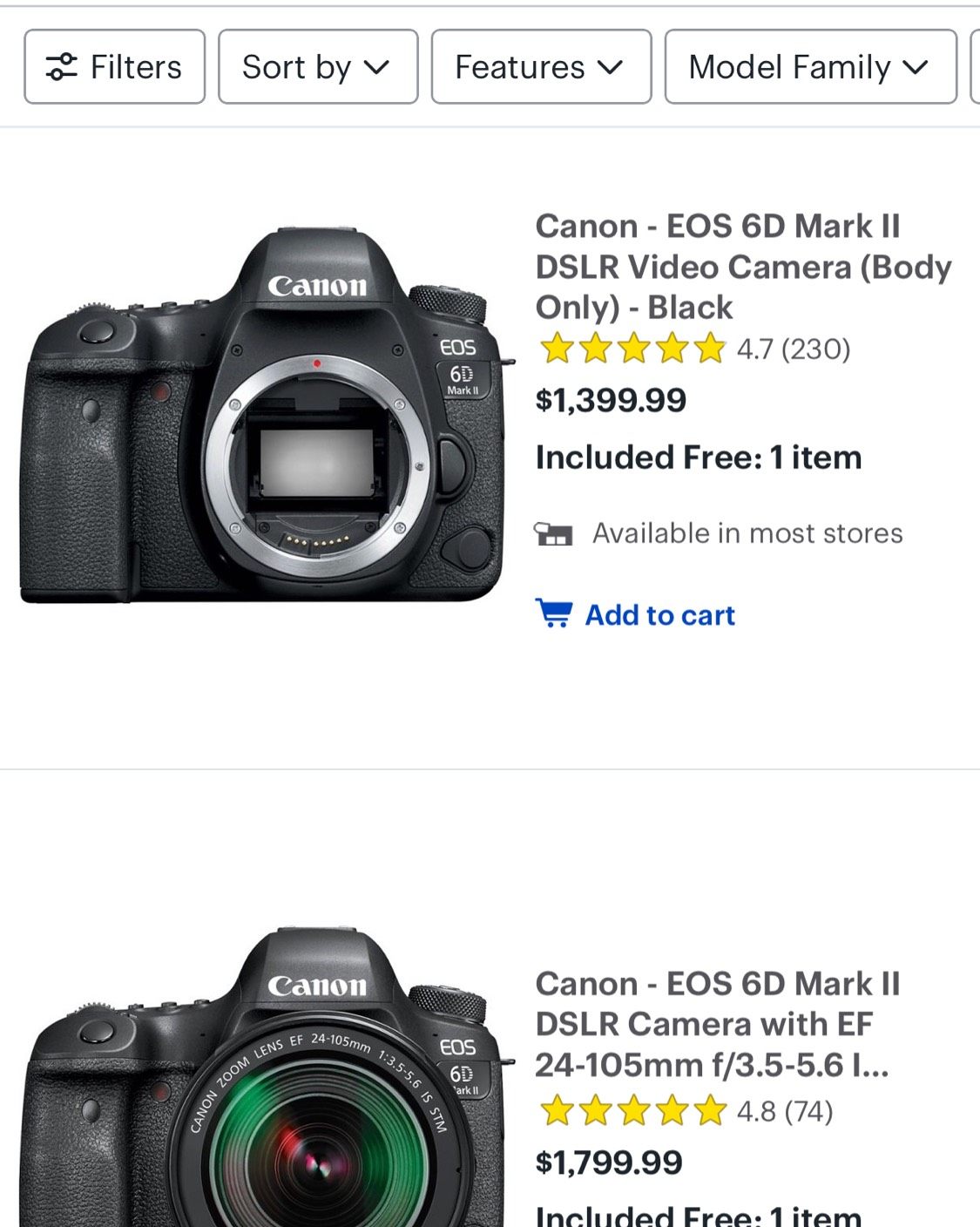Click star rating of body-only camera
980x1227 pixels.
pos(632,349)
